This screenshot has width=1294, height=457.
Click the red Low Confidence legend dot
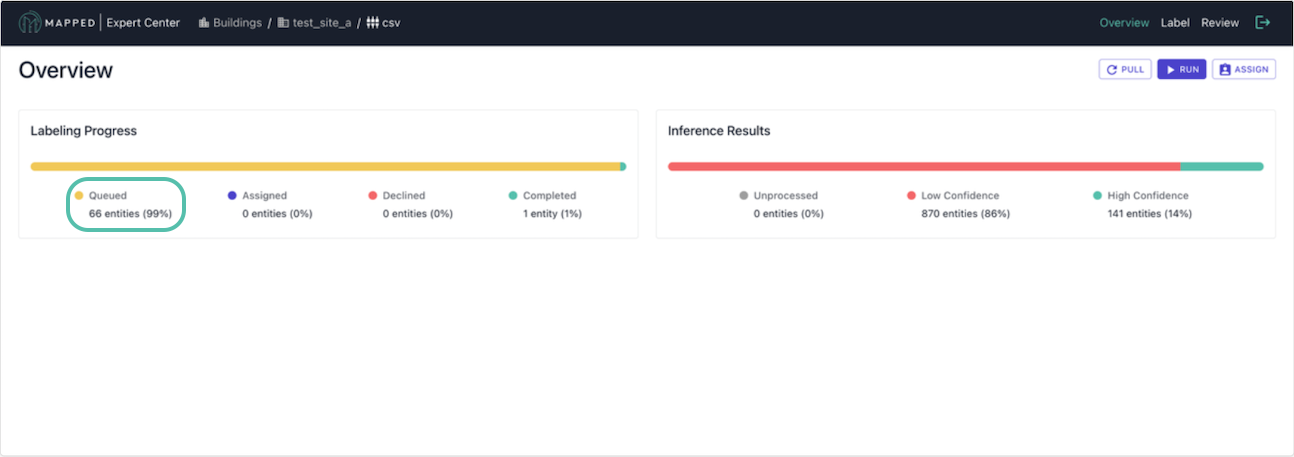tap(912, 196)
